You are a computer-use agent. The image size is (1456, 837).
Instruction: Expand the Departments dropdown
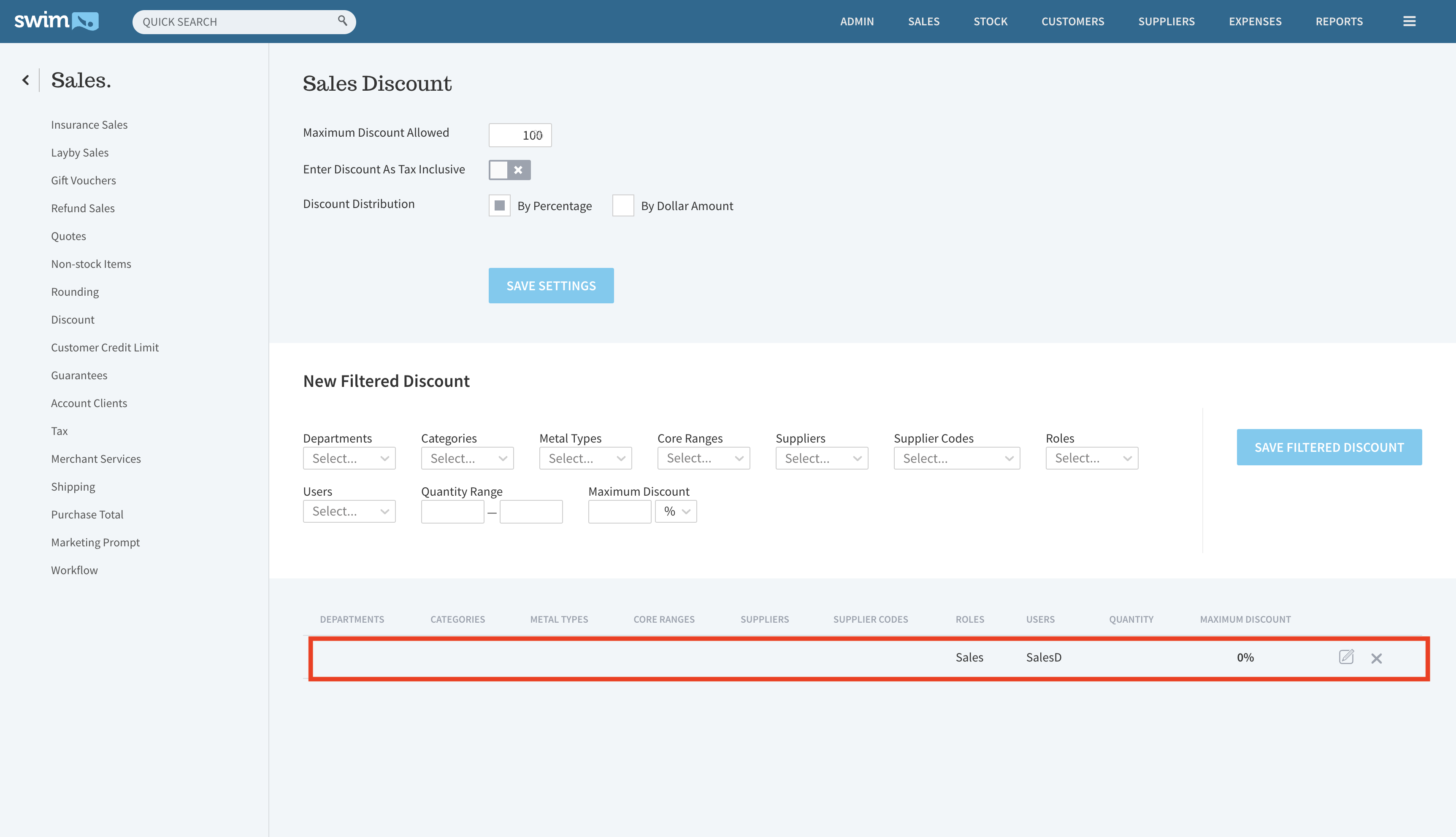tap(349, 458)
